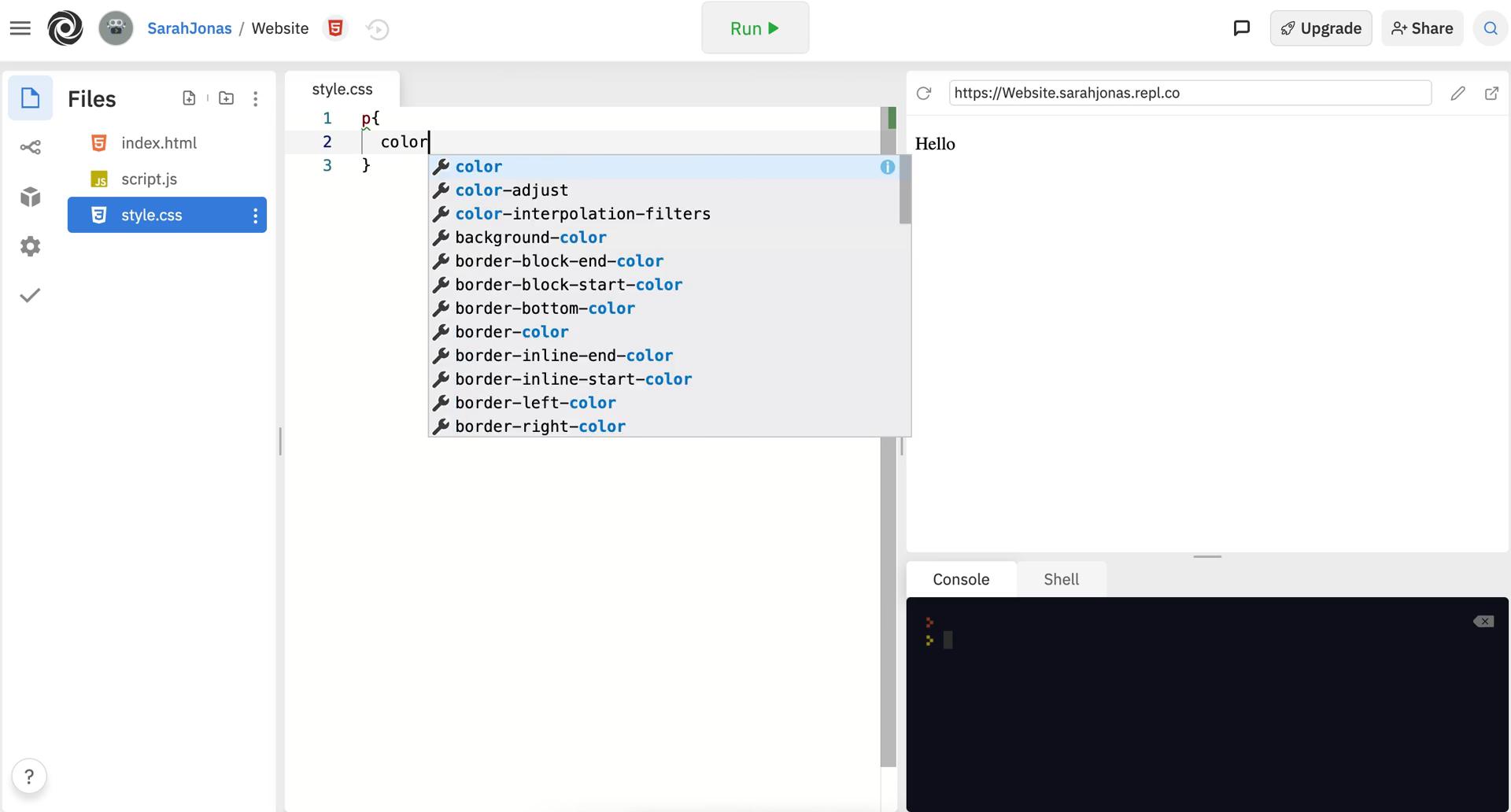This screenshot has width=1511, height=812.
Task: Create a new folder in the Files panel
Action: click(x=226, y=98)
